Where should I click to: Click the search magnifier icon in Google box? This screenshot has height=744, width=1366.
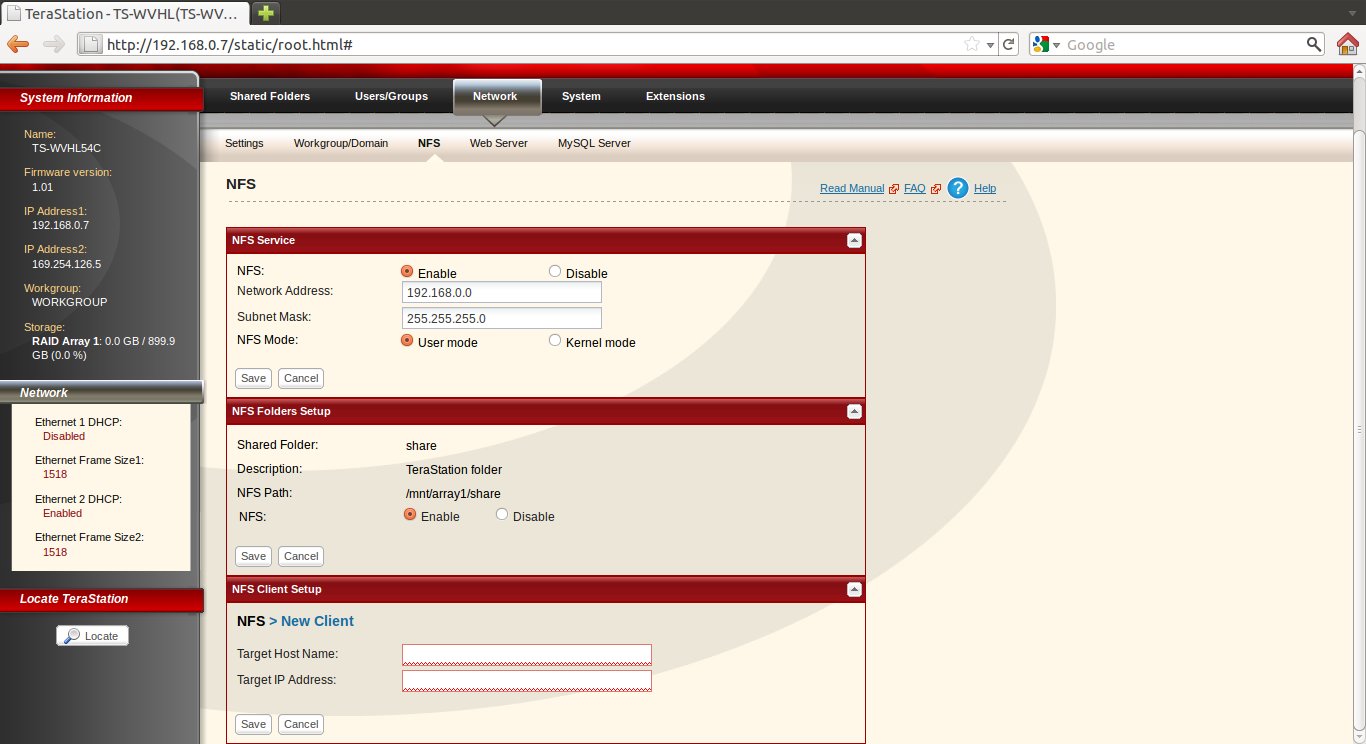[x=1314, y=44]
